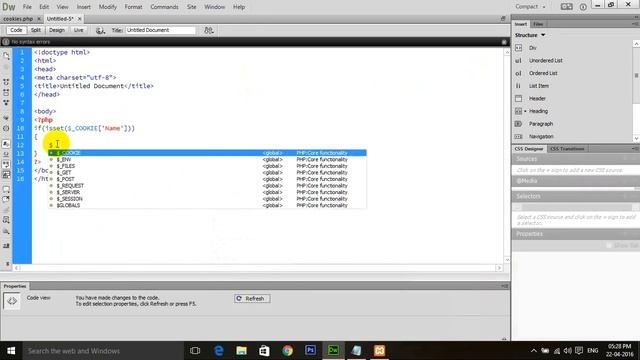Screen dimensions: 640x360
Task: Open the Properties panel options menu
Action: 504,286
